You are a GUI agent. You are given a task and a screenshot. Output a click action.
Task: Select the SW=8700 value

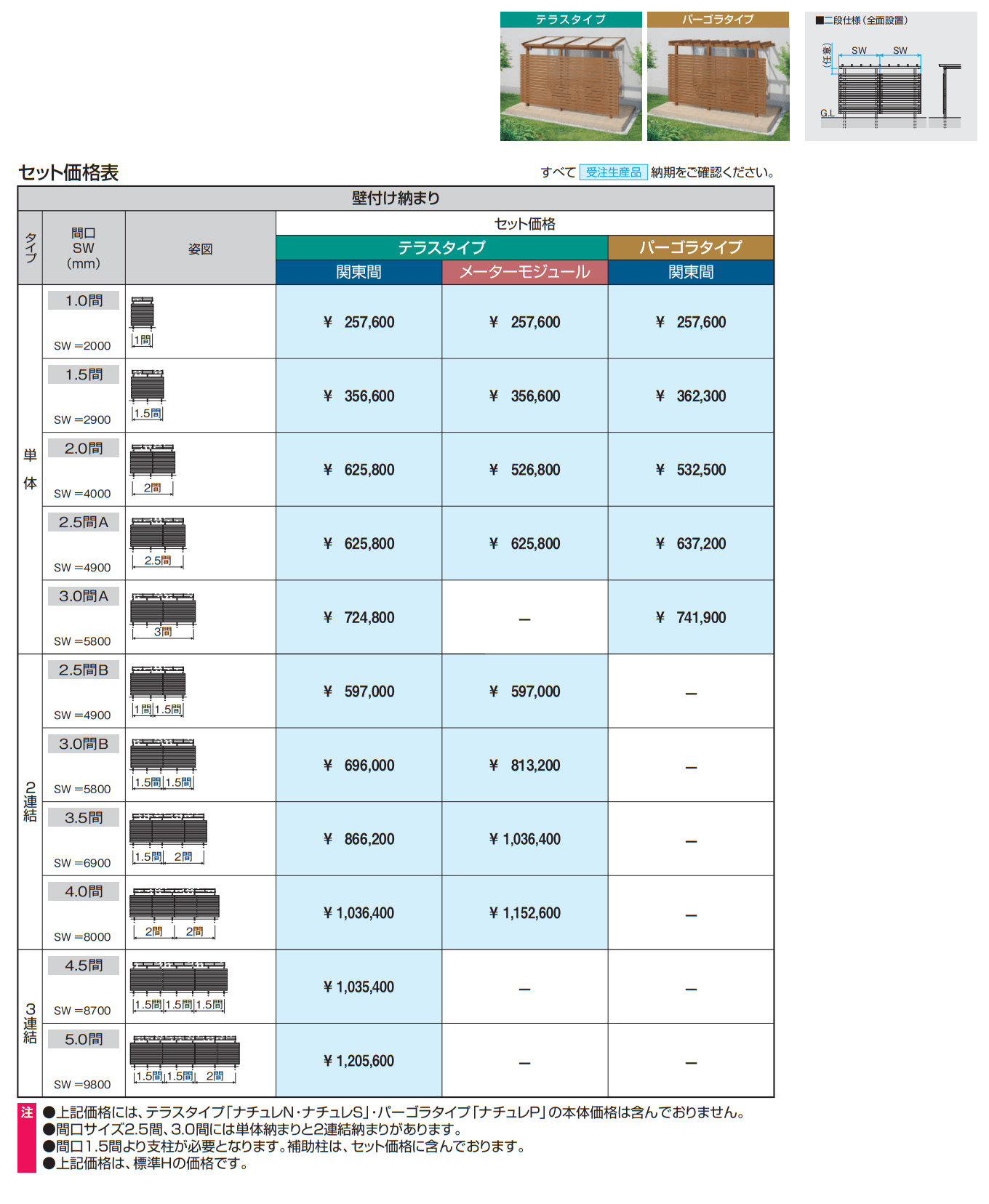[82, 1011]
